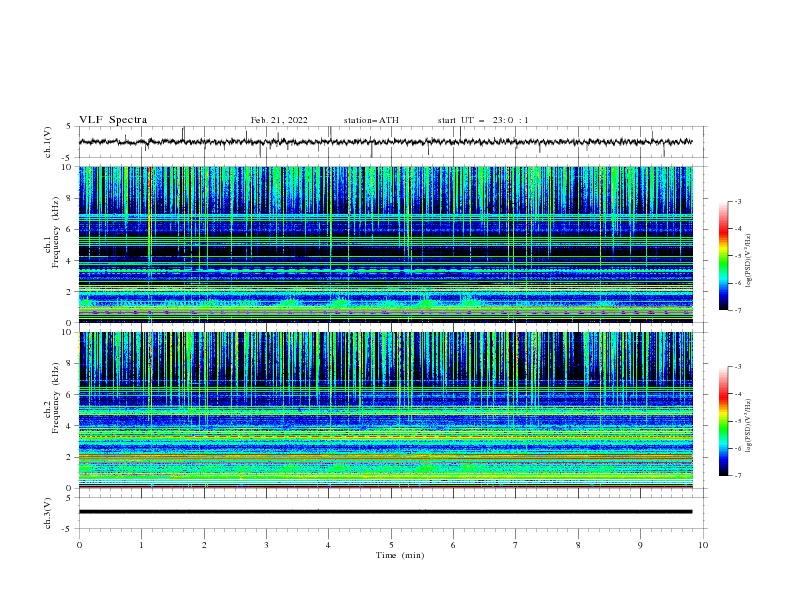The height and width of the screenshot is (612, 792).
Task: Click inside the ch.1 spectrogram panel
Action: coord(385,244)
